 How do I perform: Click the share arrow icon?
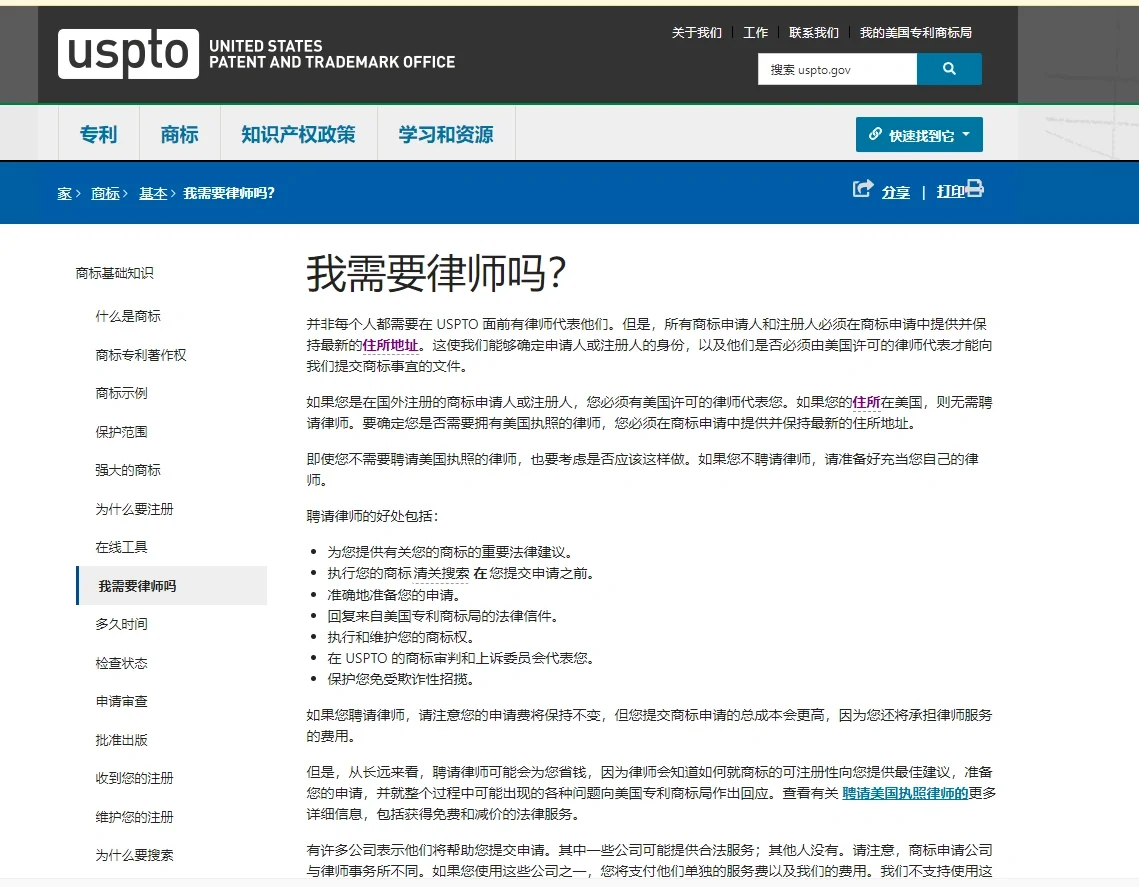click(x=863, y=189)
